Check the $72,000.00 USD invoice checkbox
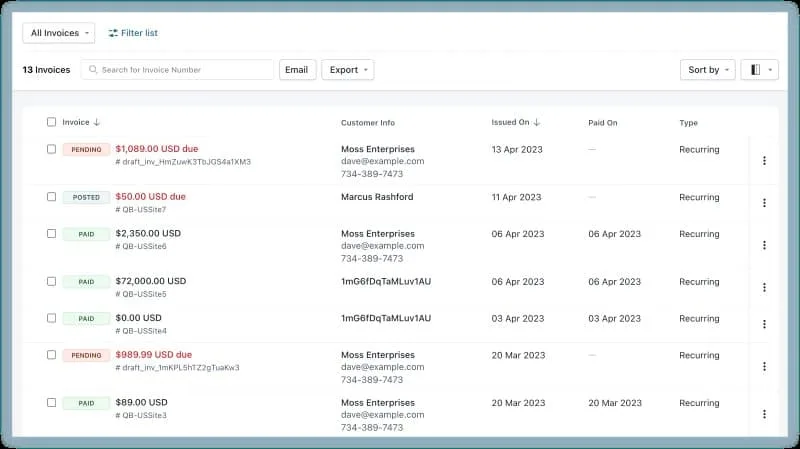 click(51, 281)
